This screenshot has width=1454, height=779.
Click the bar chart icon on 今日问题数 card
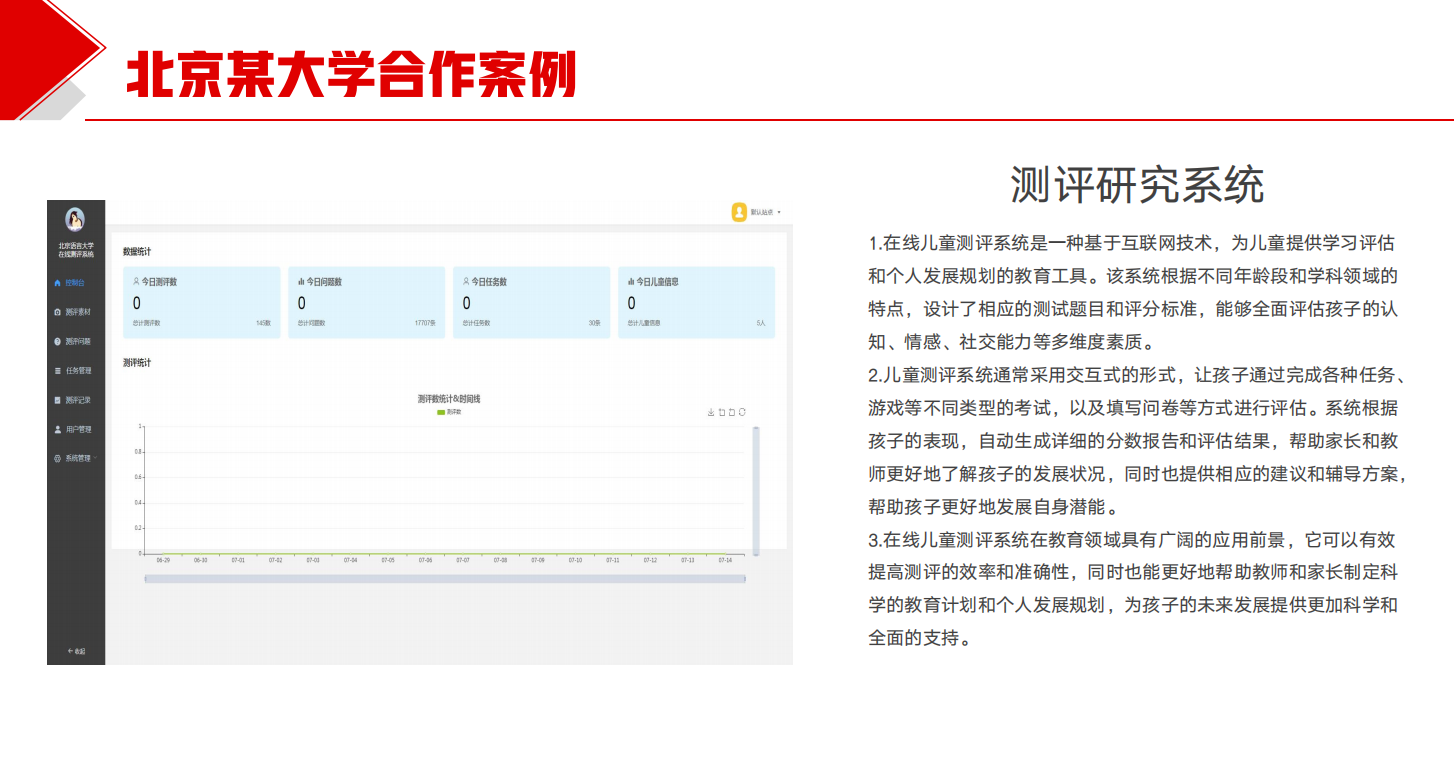pyautogui.click(x=301, y=282)
